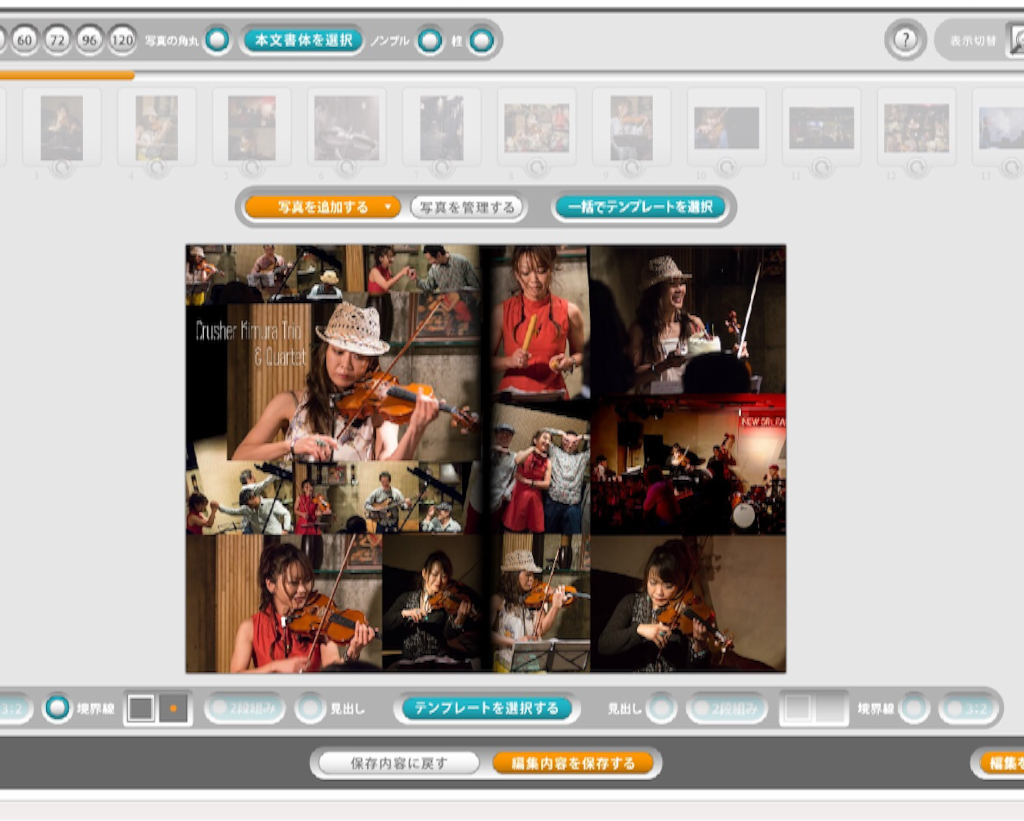Image resolution: width=1024 pixels, height=821 pixels.
Task: Click 一括でテンプレートを選択 button
Action: pos(640,207)
